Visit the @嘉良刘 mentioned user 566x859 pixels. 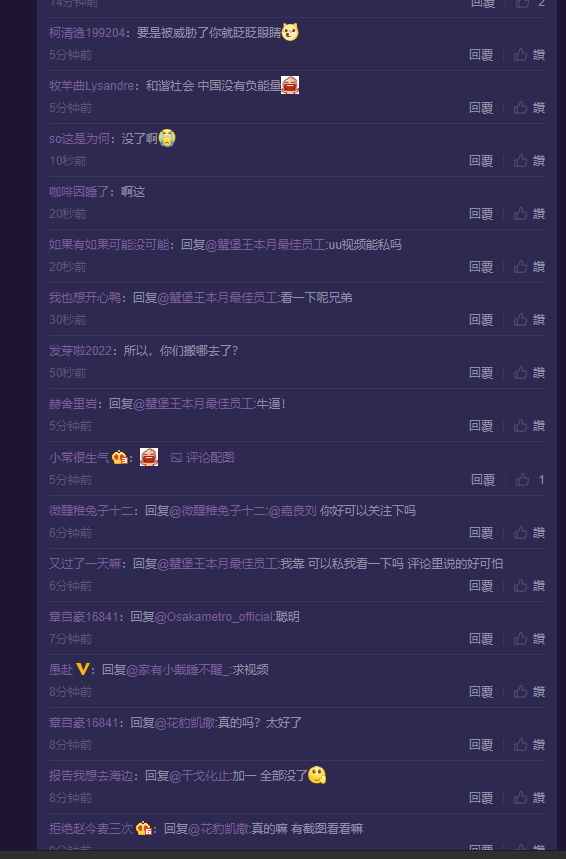tap(293, 511)
